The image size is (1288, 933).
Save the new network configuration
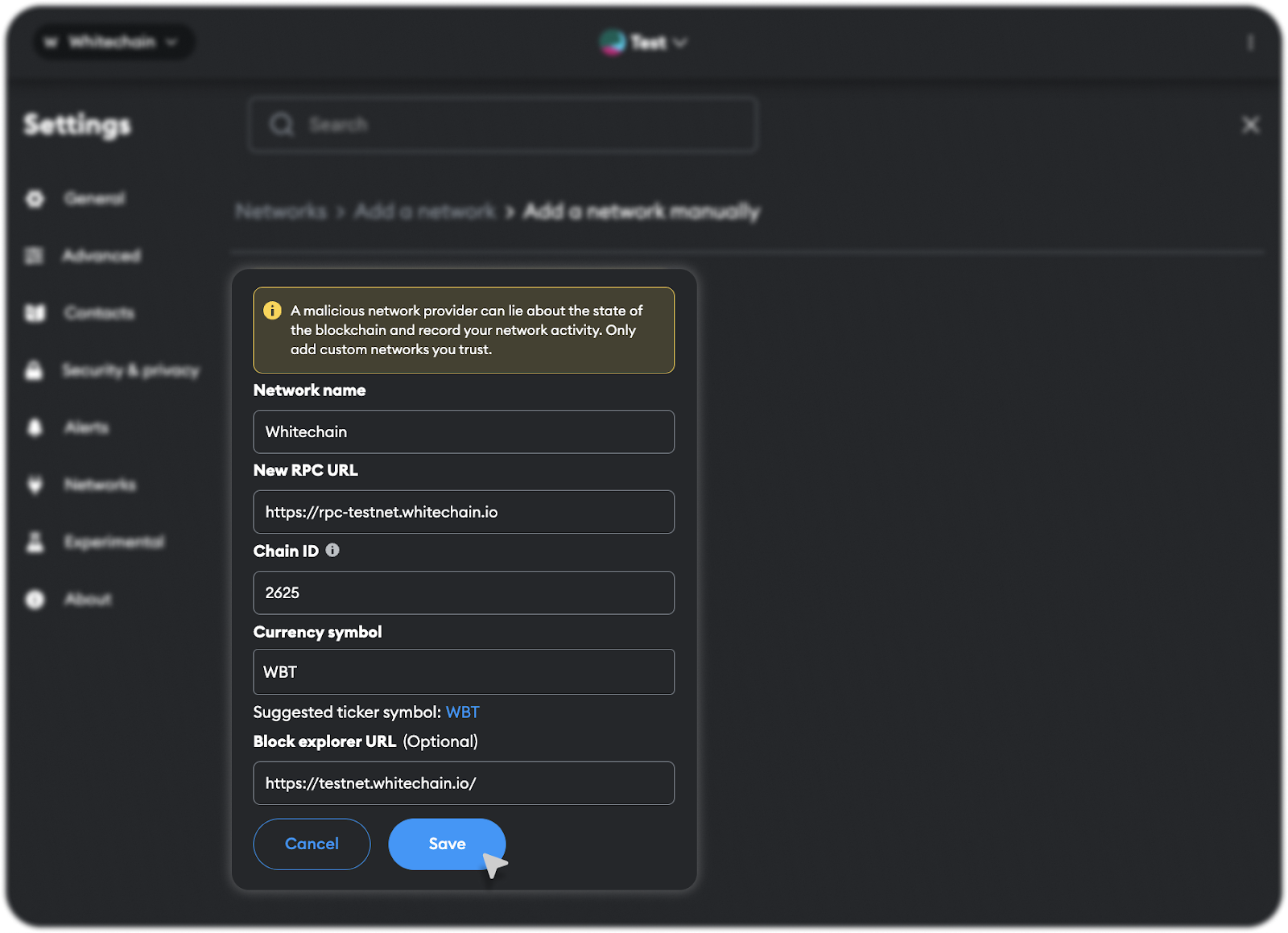point(447,844)
